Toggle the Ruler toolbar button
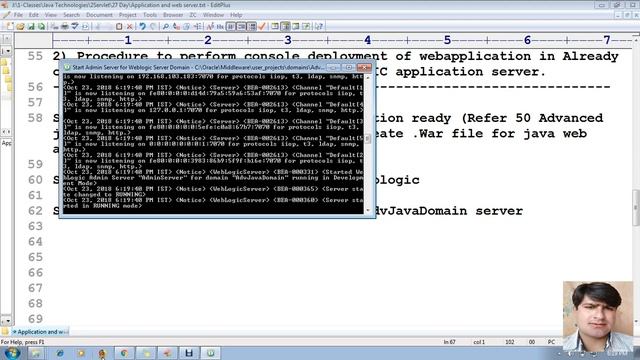Viewport: 640px width, 360px height. click(x=252, y=27)
